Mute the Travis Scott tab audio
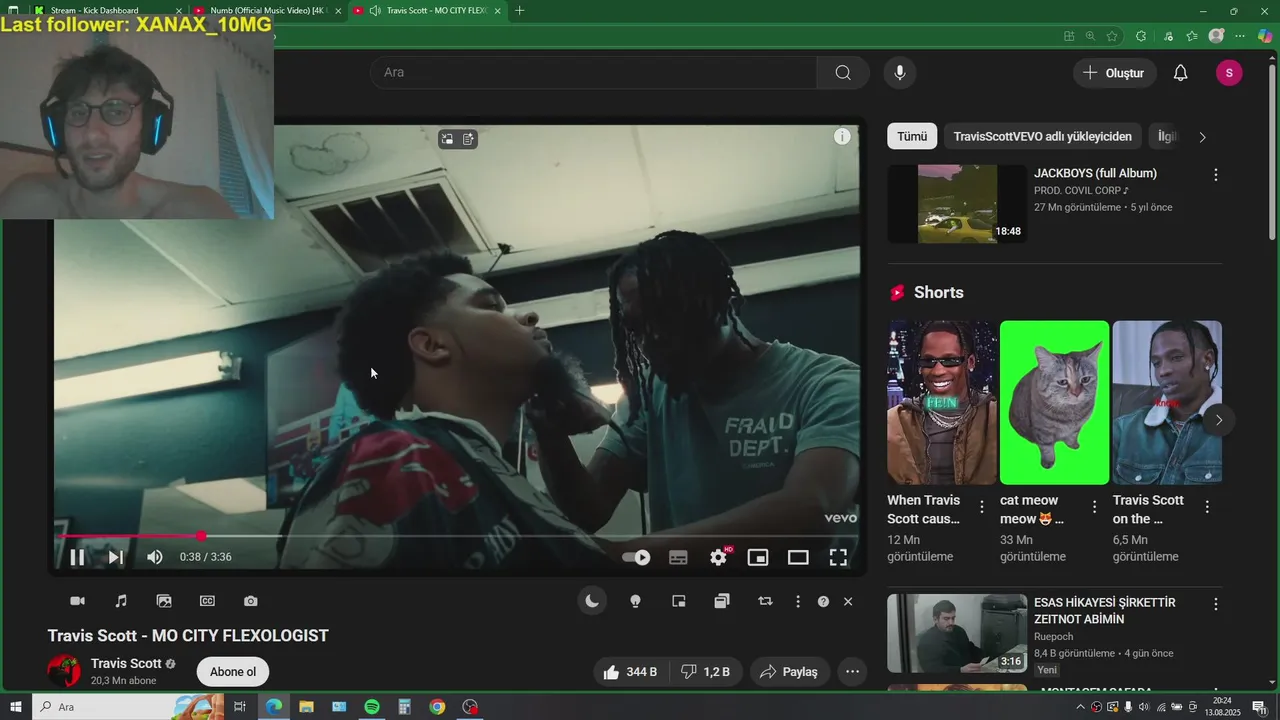The width and height of the screenshot is (1280, 720). click(x=374, y=10)
